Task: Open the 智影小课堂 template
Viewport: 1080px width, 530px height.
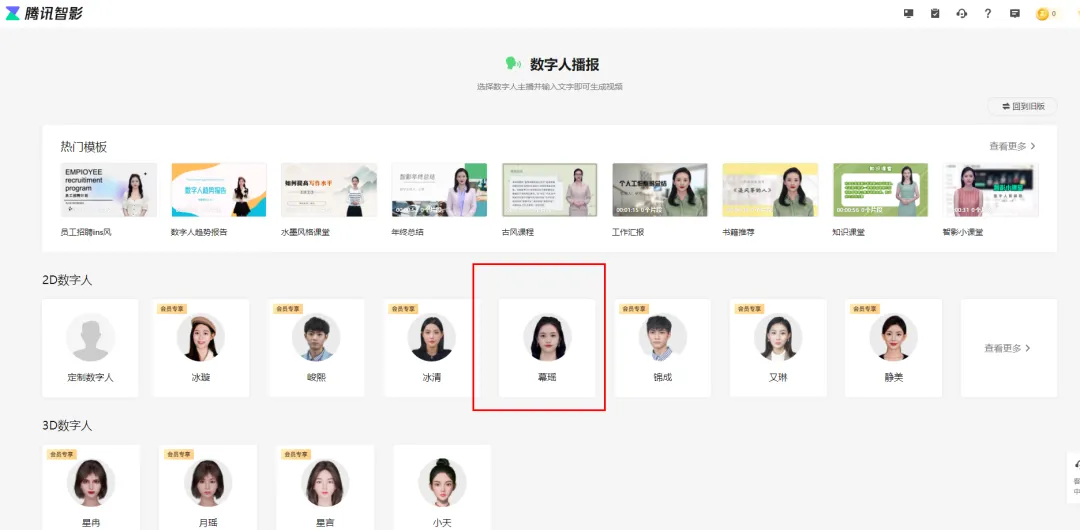Action: [990, 190]
